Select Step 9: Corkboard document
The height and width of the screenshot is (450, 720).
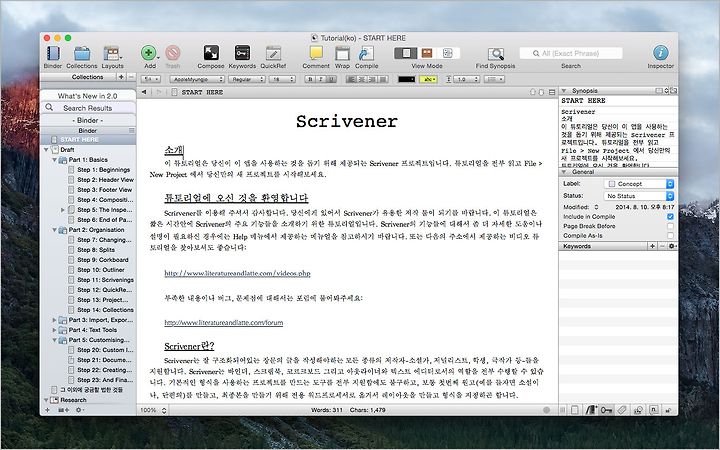coord(103,260)
